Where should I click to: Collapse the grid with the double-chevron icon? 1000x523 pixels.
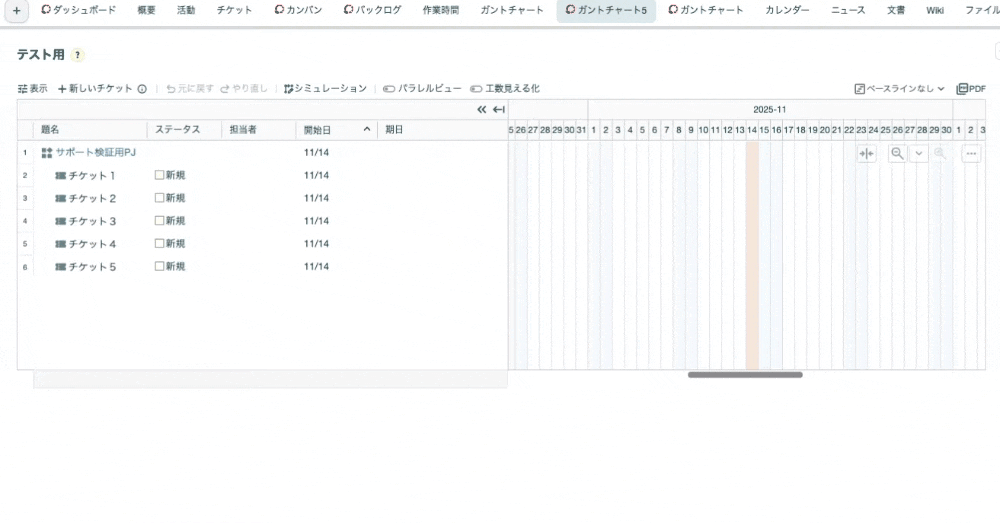pos(481,110)
